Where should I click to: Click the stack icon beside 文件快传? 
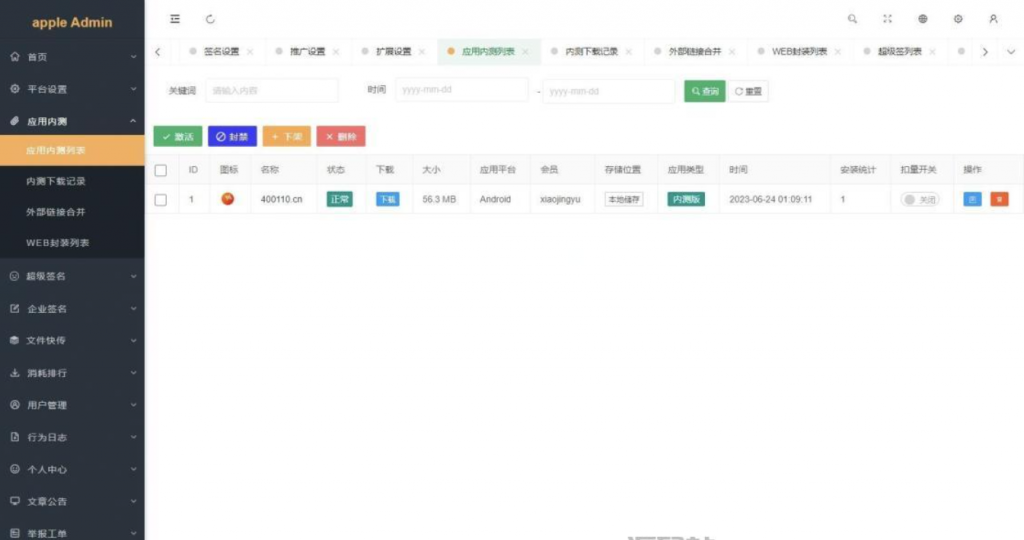tap(14, 340)
